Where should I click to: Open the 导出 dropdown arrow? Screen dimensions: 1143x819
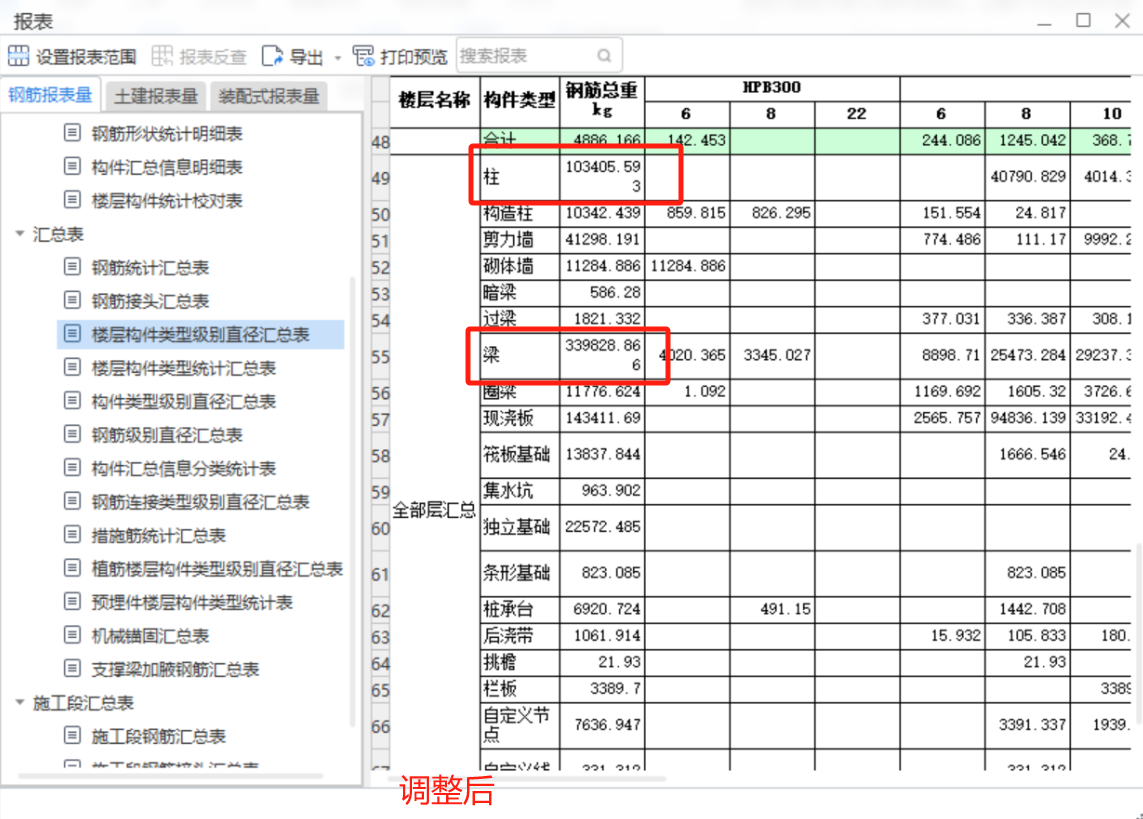pos(338,58)
